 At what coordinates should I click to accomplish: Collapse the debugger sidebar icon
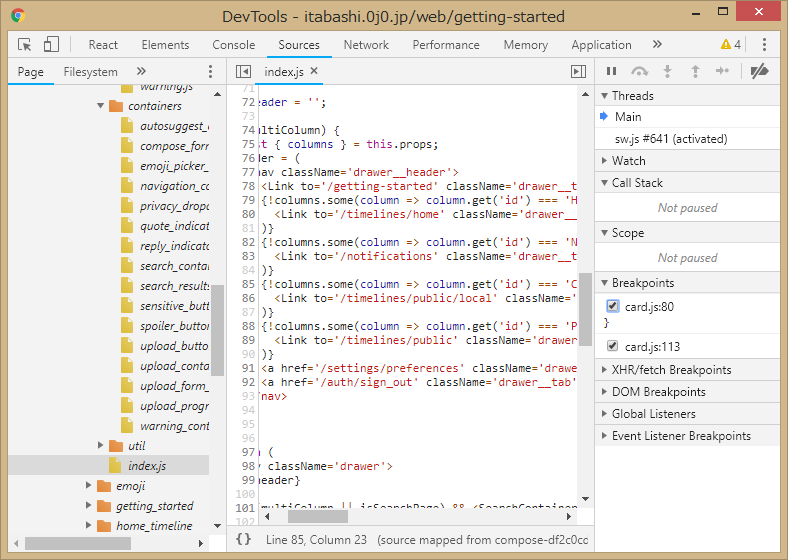pyautogui.click(x=578, y=72)
